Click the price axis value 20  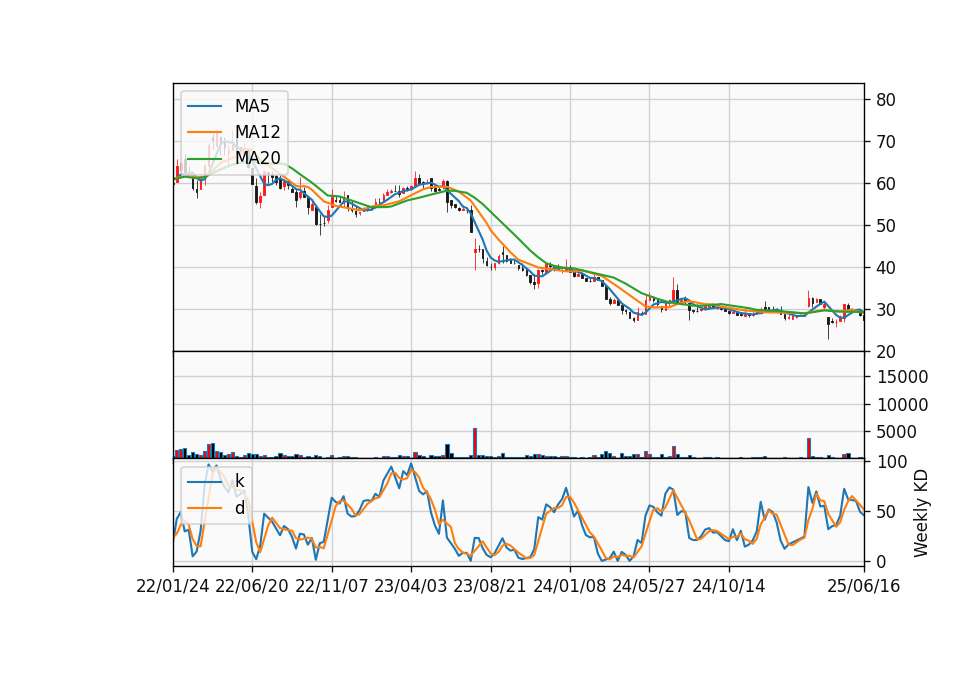tap(885, 352)
